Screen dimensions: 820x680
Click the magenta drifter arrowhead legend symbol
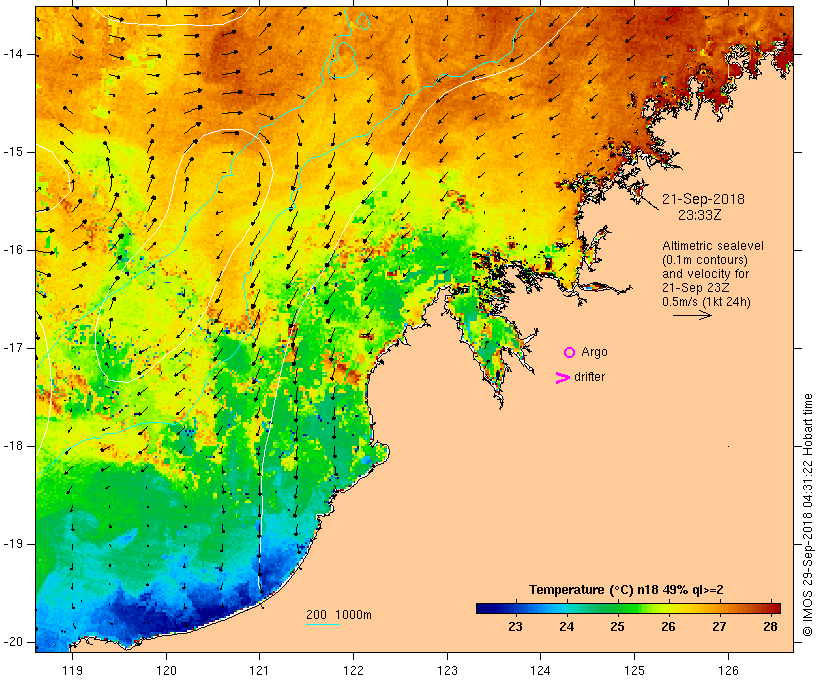pos(562,378)
